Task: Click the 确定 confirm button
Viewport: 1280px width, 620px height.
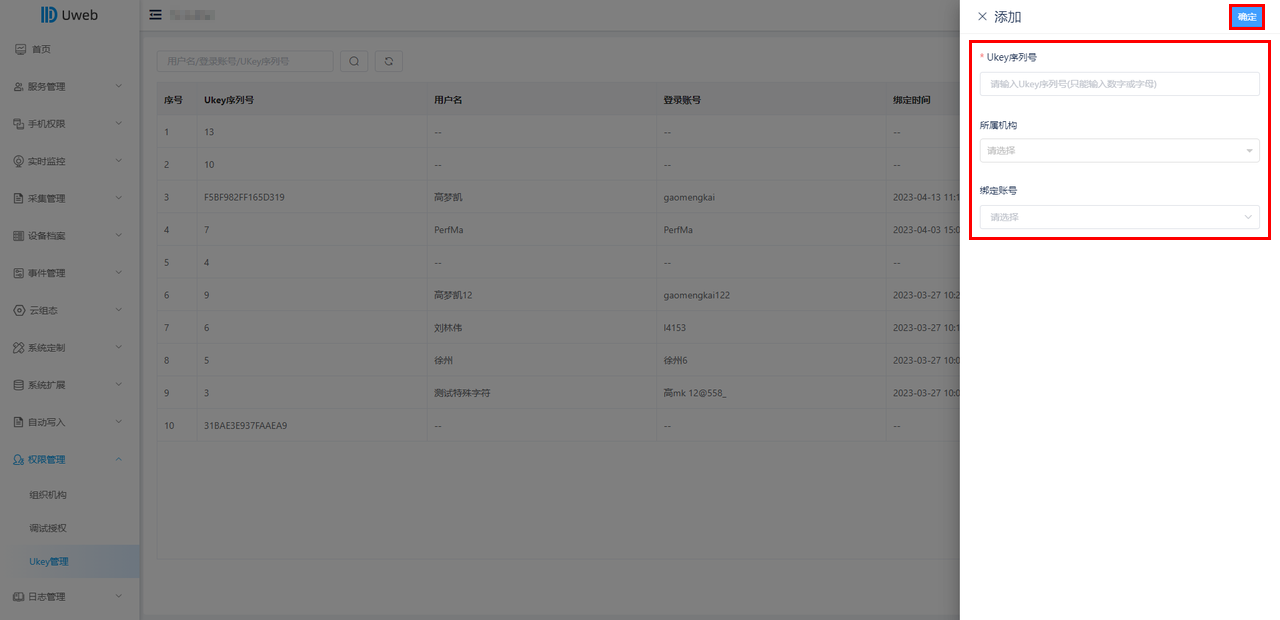Action: coord(1246,17)
